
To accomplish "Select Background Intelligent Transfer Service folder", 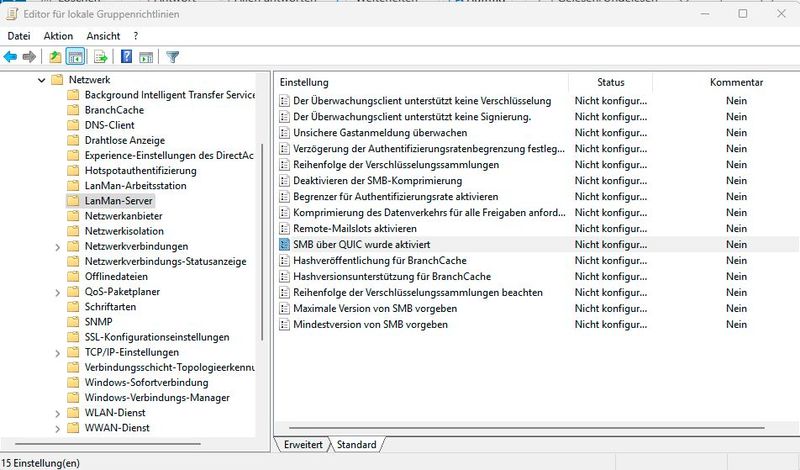I will [169, 95].
